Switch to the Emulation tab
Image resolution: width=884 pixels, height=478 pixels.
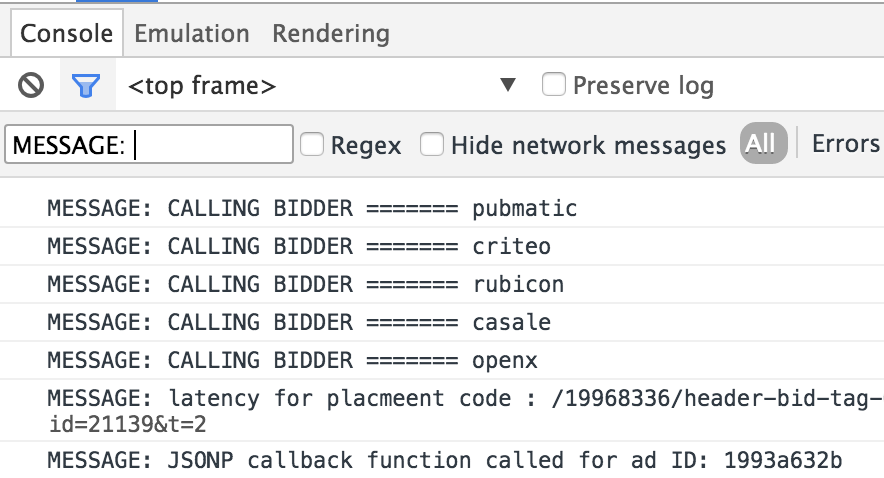[x=192, y=33]
